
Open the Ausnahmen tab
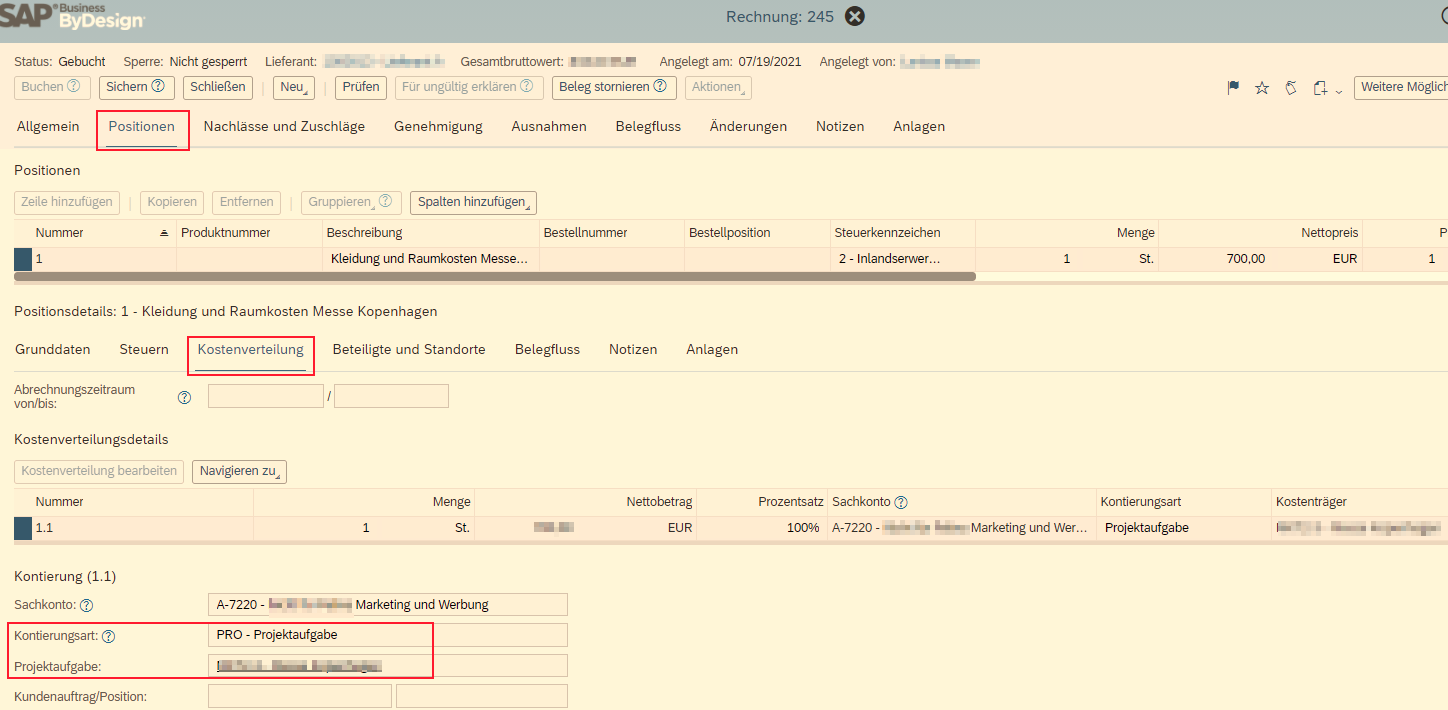(x=549, y=126)
